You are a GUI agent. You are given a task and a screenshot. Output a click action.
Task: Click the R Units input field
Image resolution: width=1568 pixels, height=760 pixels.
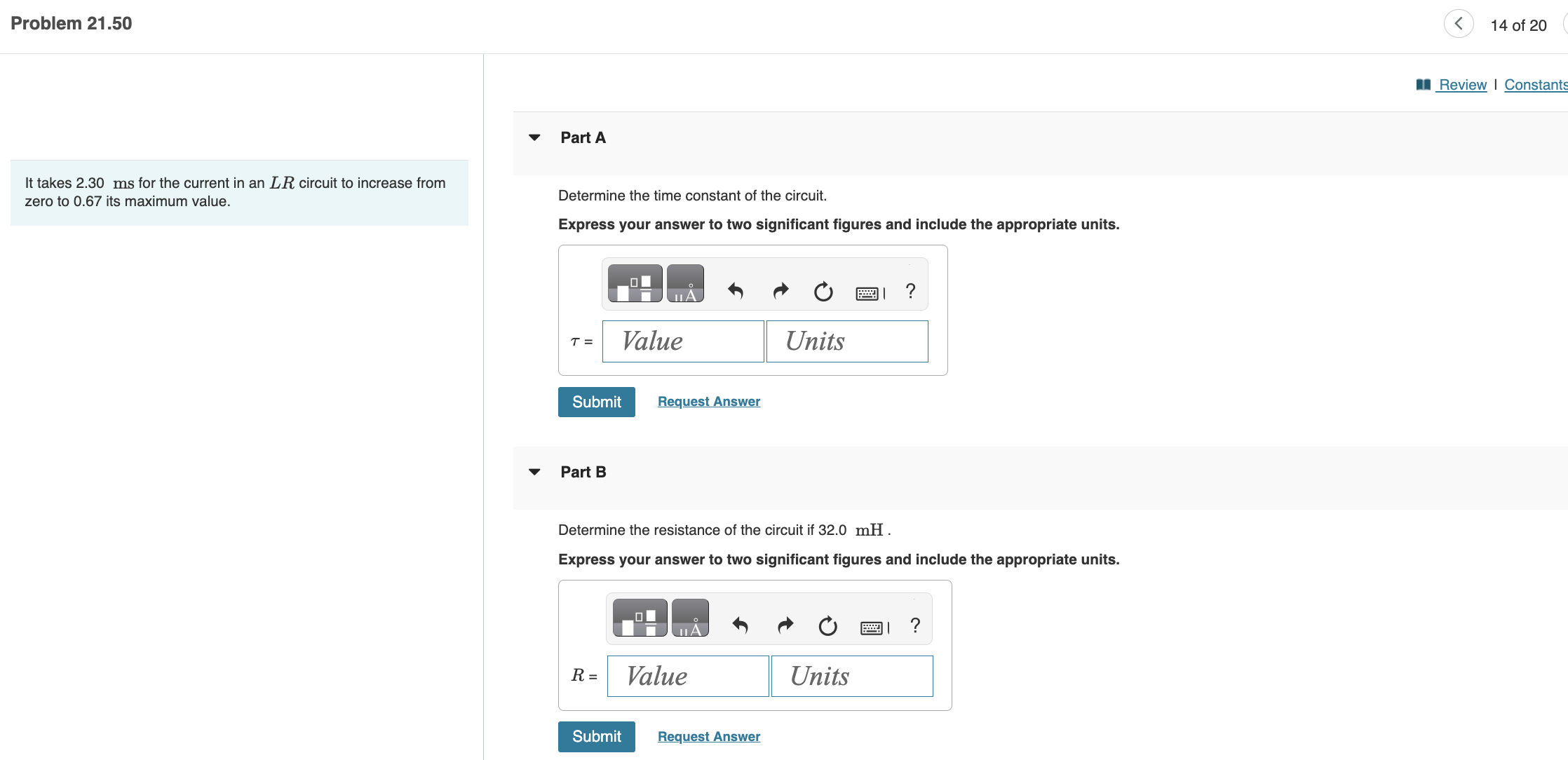coord(851,676)
